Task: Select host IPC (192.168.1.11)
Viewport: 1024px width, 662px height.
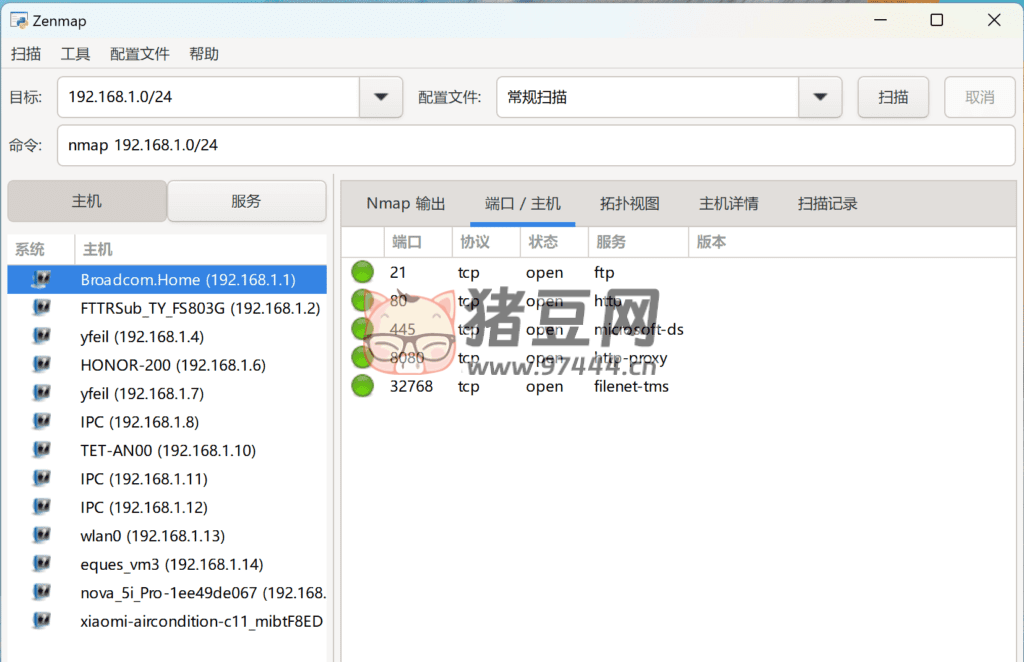Action: click(167, 479)
